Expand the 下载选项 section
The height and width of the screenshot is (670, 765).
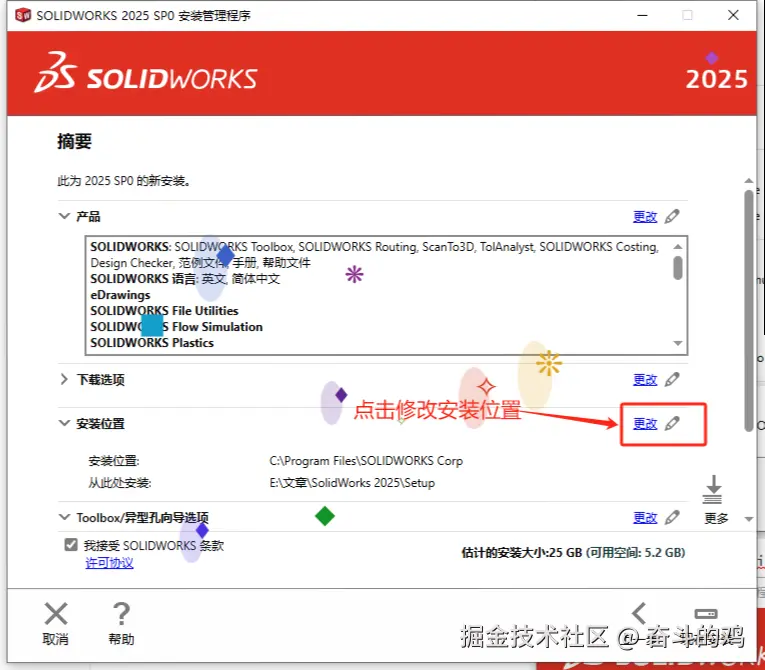(64, 379)
